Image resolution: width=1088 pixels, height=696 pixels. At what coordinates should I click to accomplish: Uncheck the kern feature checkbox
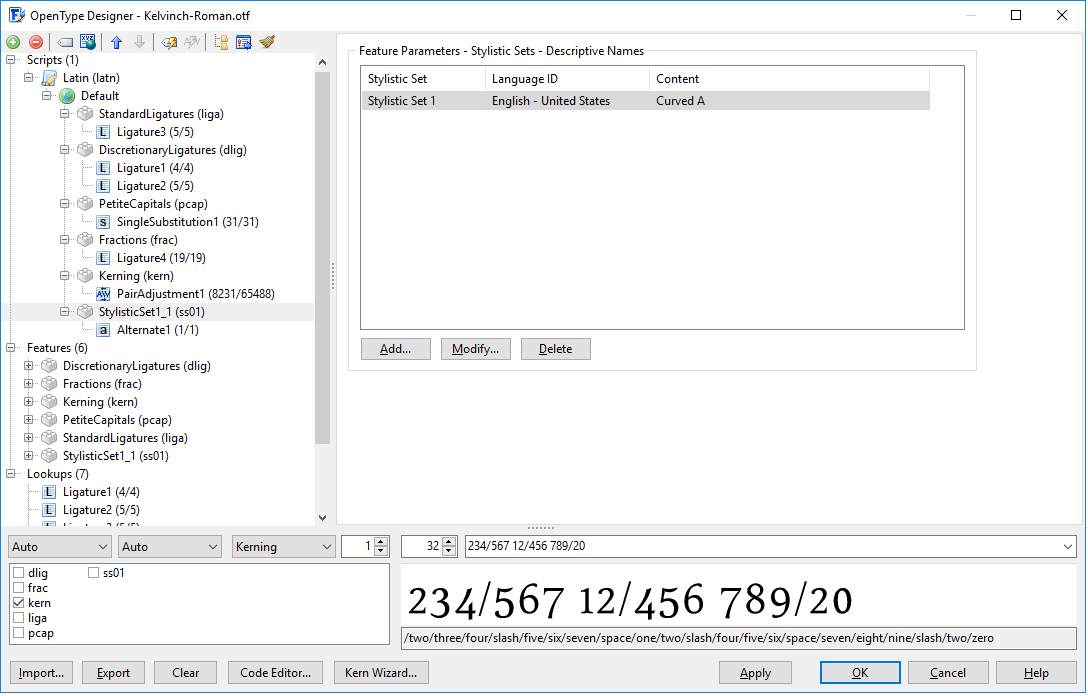click(19, 603)
